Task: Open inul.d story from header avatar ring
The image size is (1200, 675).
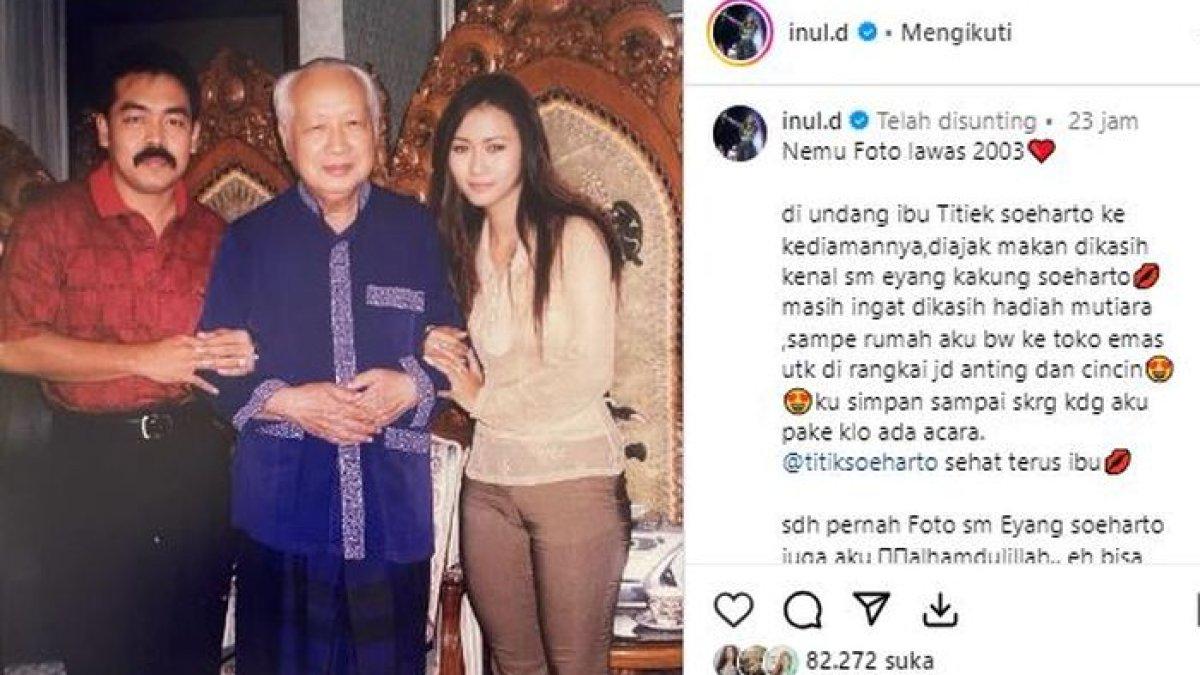Action: [x=738, y=34]
